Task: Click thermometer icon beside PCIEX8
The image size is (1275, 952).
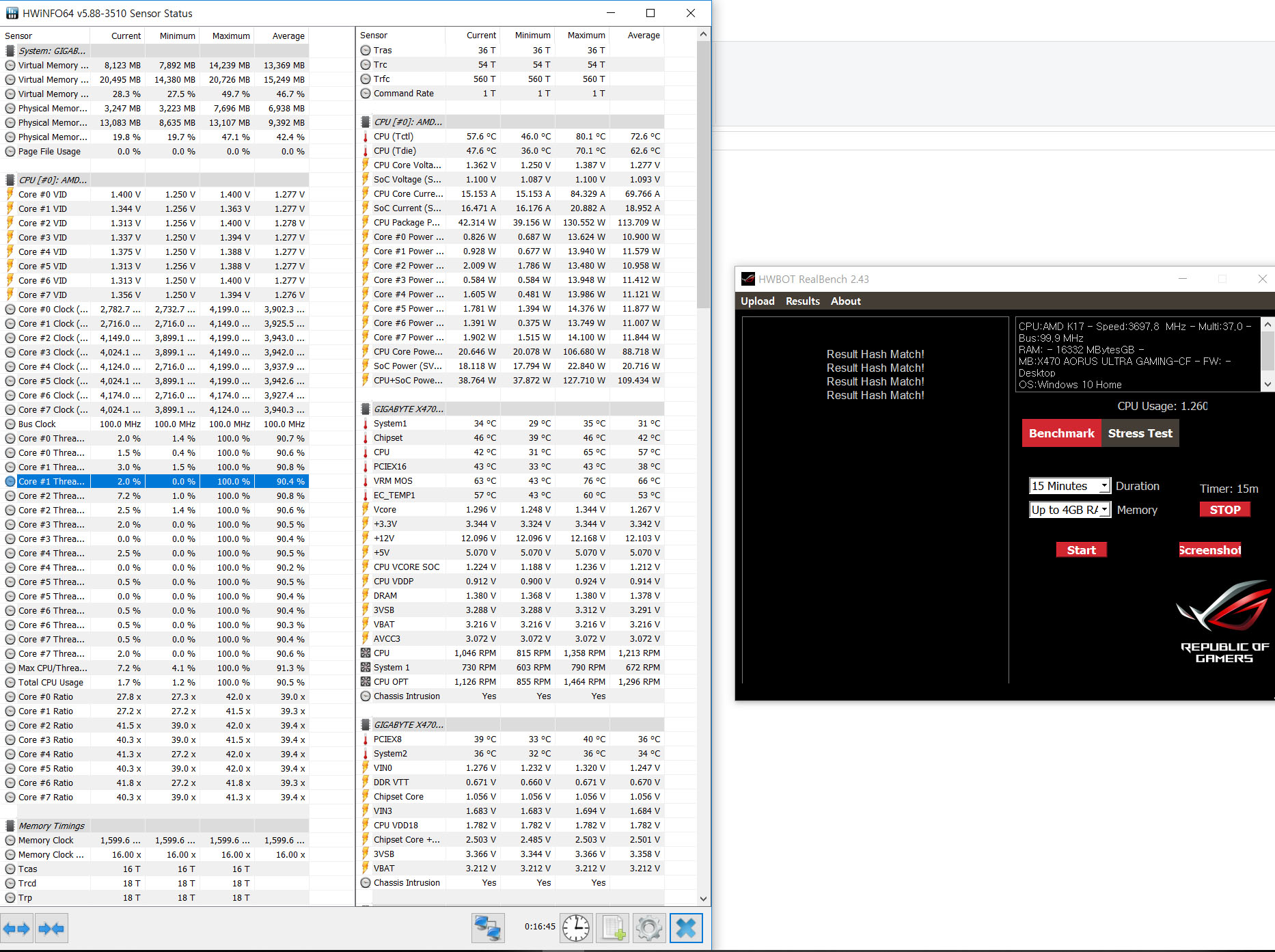Action: point(366,739)
